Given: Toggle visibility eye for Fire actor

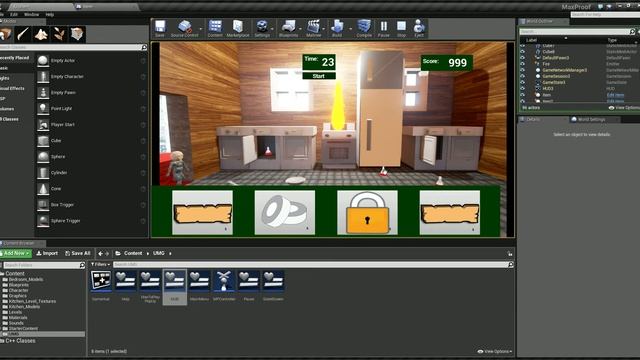Looking at the screenshot, I should pos(522,64).
